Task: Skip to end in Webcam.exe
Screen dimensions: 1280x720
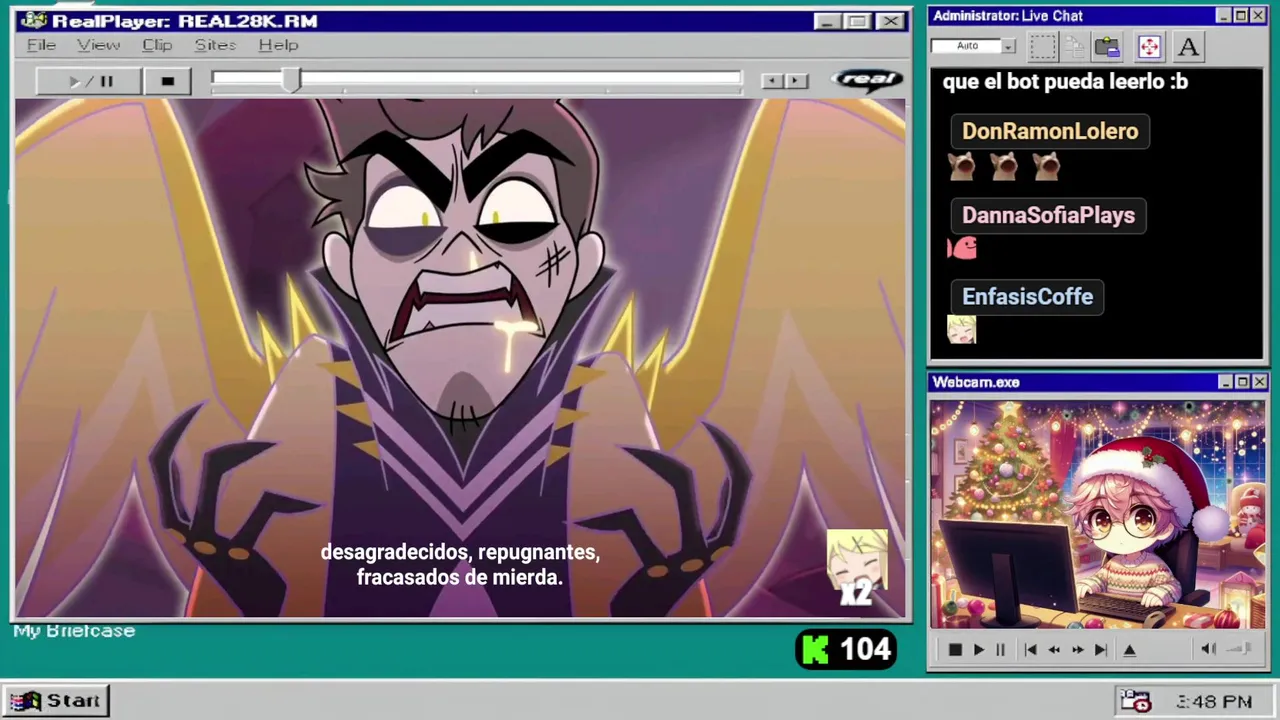Action: point(1101,650)
